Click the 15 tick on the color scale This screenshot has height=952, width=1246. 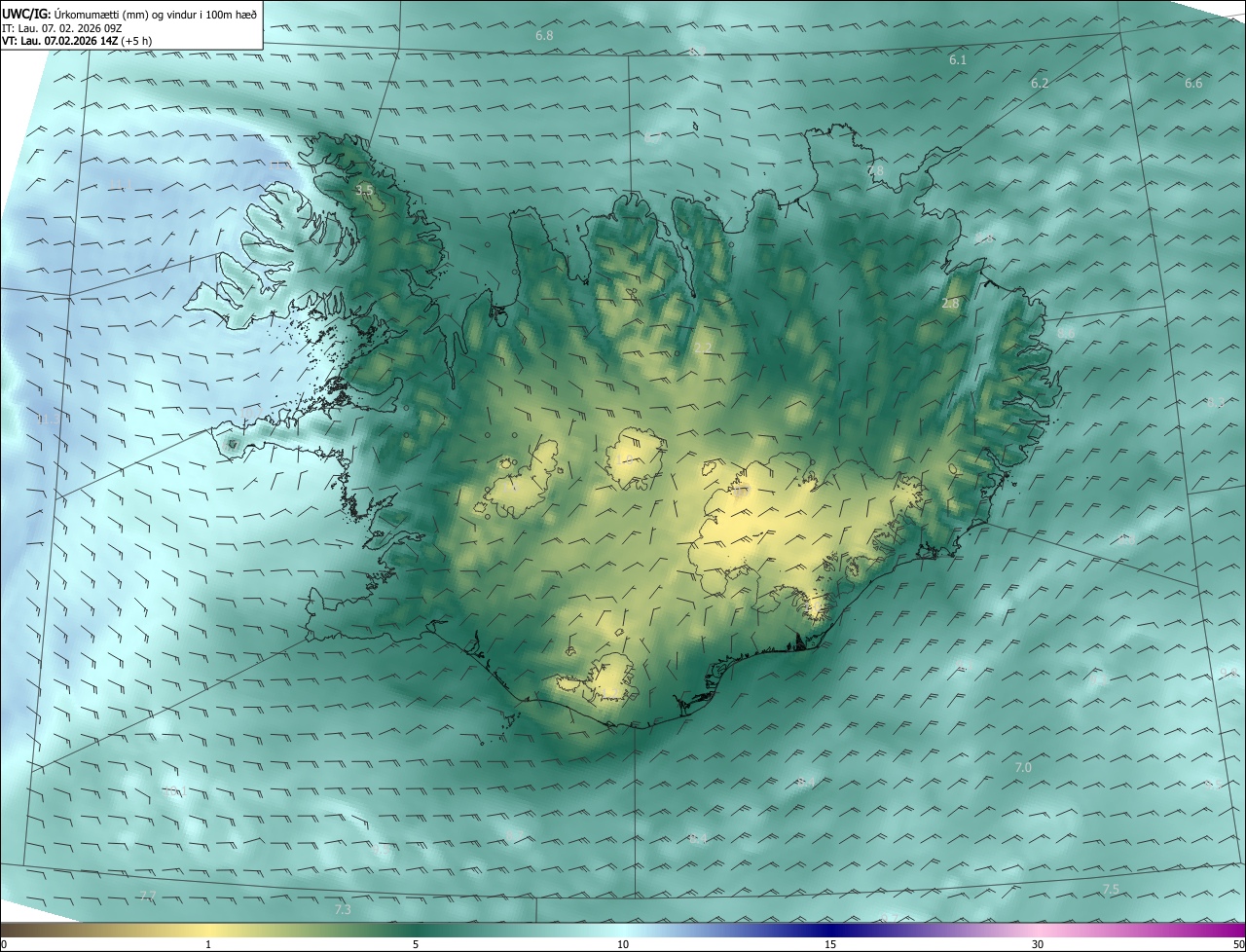(x=830, y=944)
